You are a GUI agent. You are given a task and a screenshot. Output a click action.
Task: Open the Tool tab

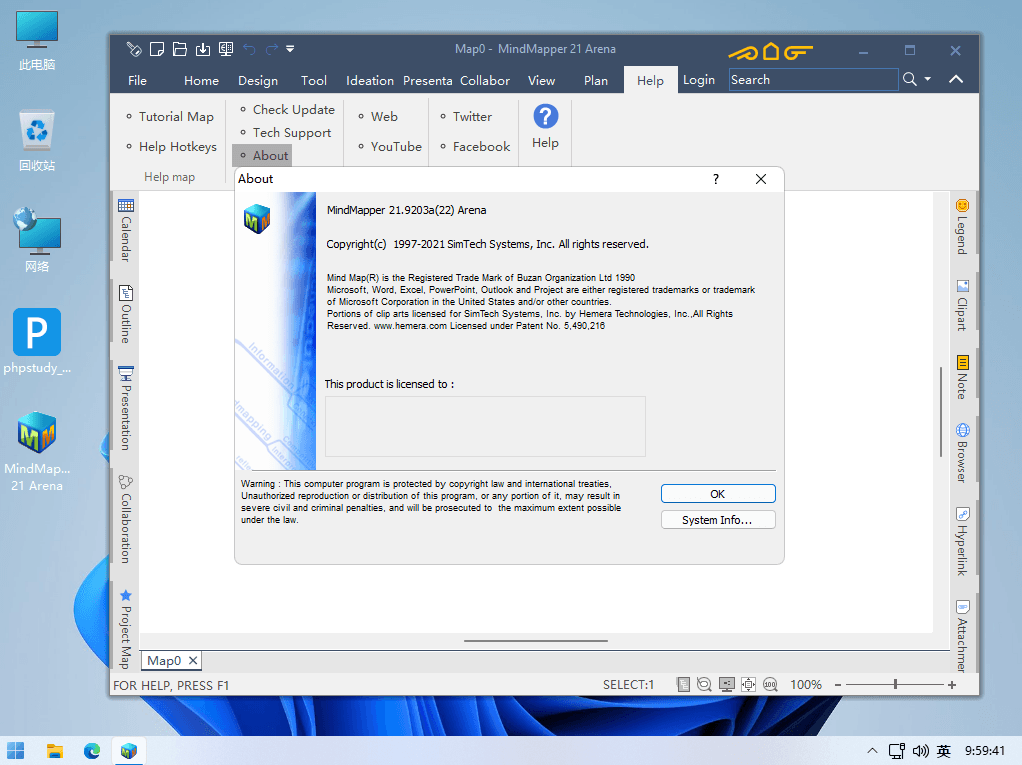click(x=314, y=80)
